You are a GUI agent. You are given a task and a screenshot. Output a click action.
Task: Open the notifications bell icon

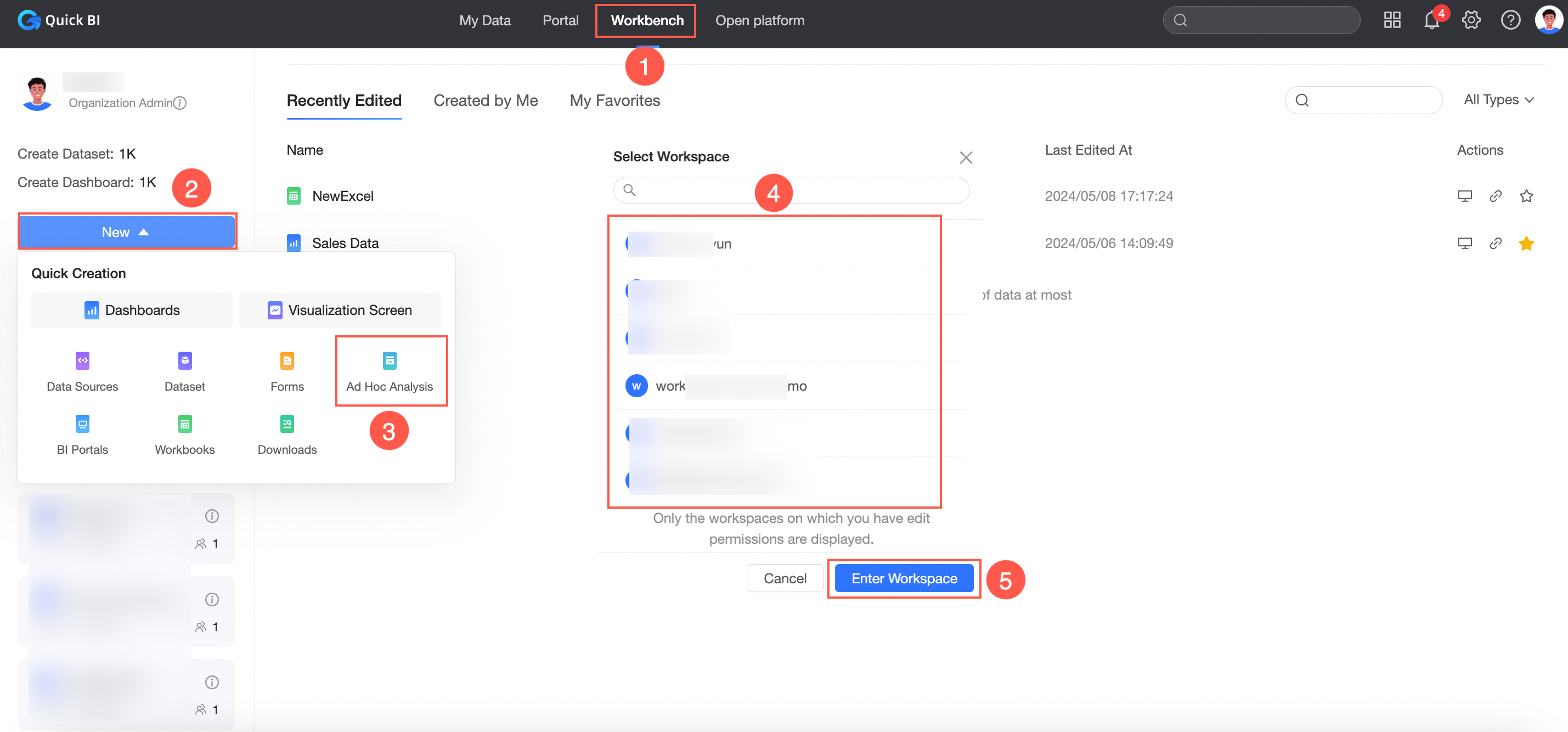tap(1431, 21)
